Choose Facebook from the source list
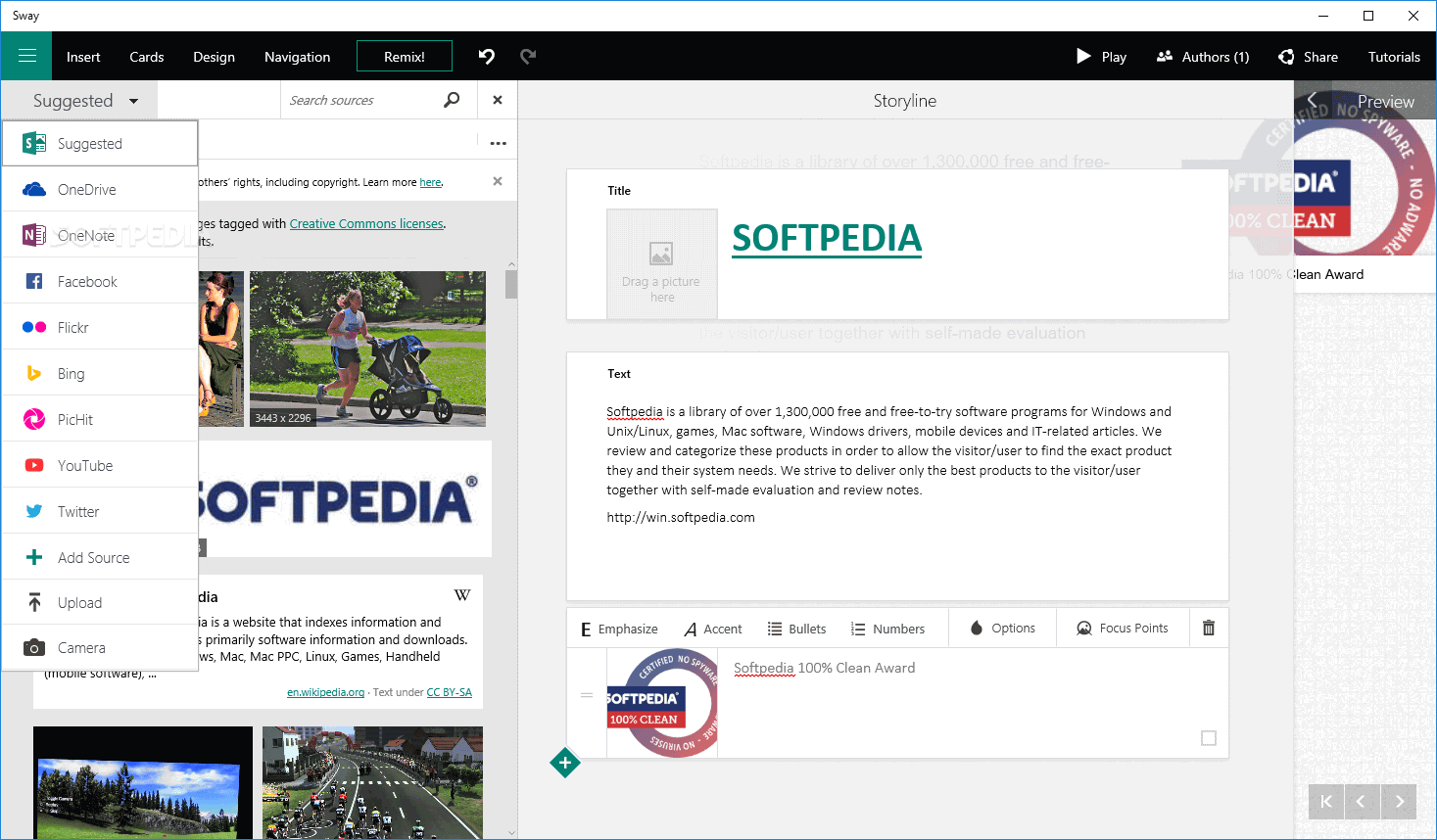1437x840 pixels. coord(100,281)
